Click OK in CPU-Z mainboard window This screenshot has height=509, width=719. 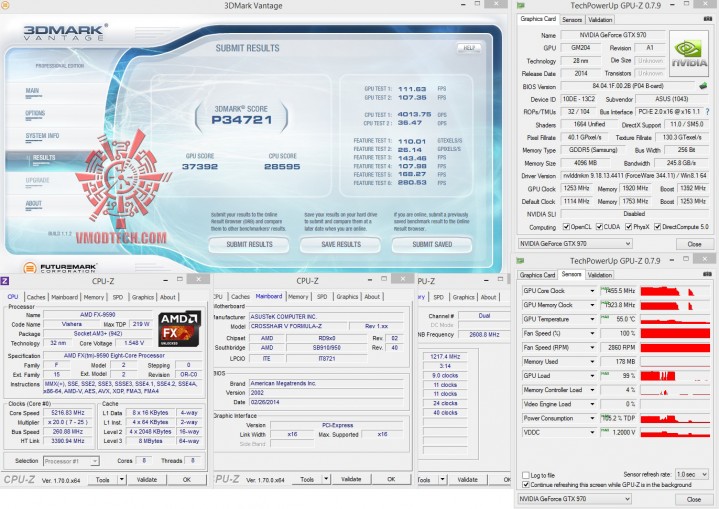(x=391, y=479)
